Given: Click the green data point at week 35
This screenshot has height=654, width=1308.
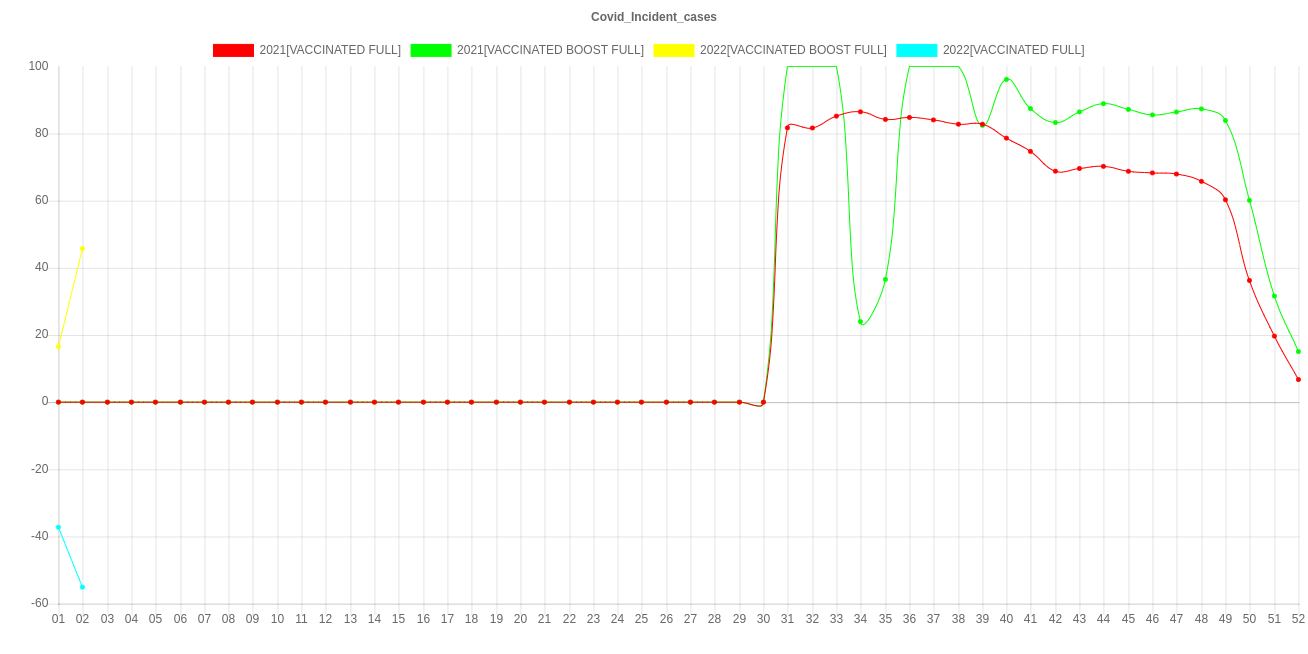Looking at the screenshot, I should click(x=885, y=280).
